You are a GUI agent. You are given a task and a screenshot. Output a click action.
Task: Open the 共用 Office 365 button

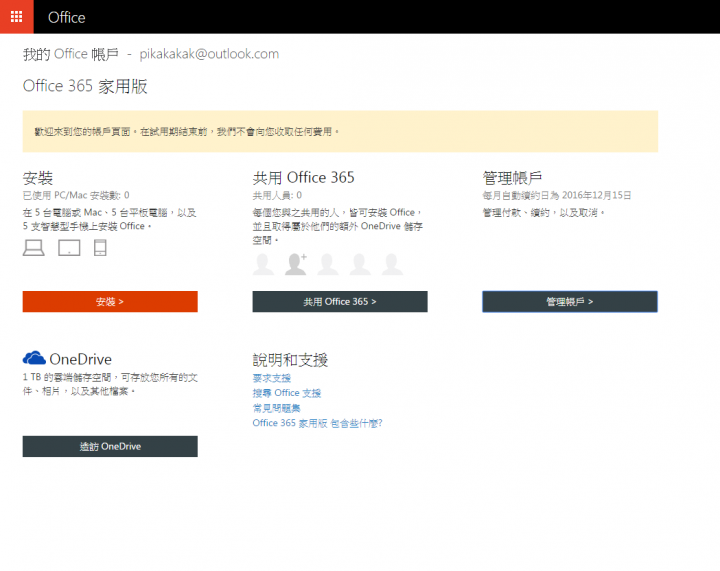tap(340, 302)
